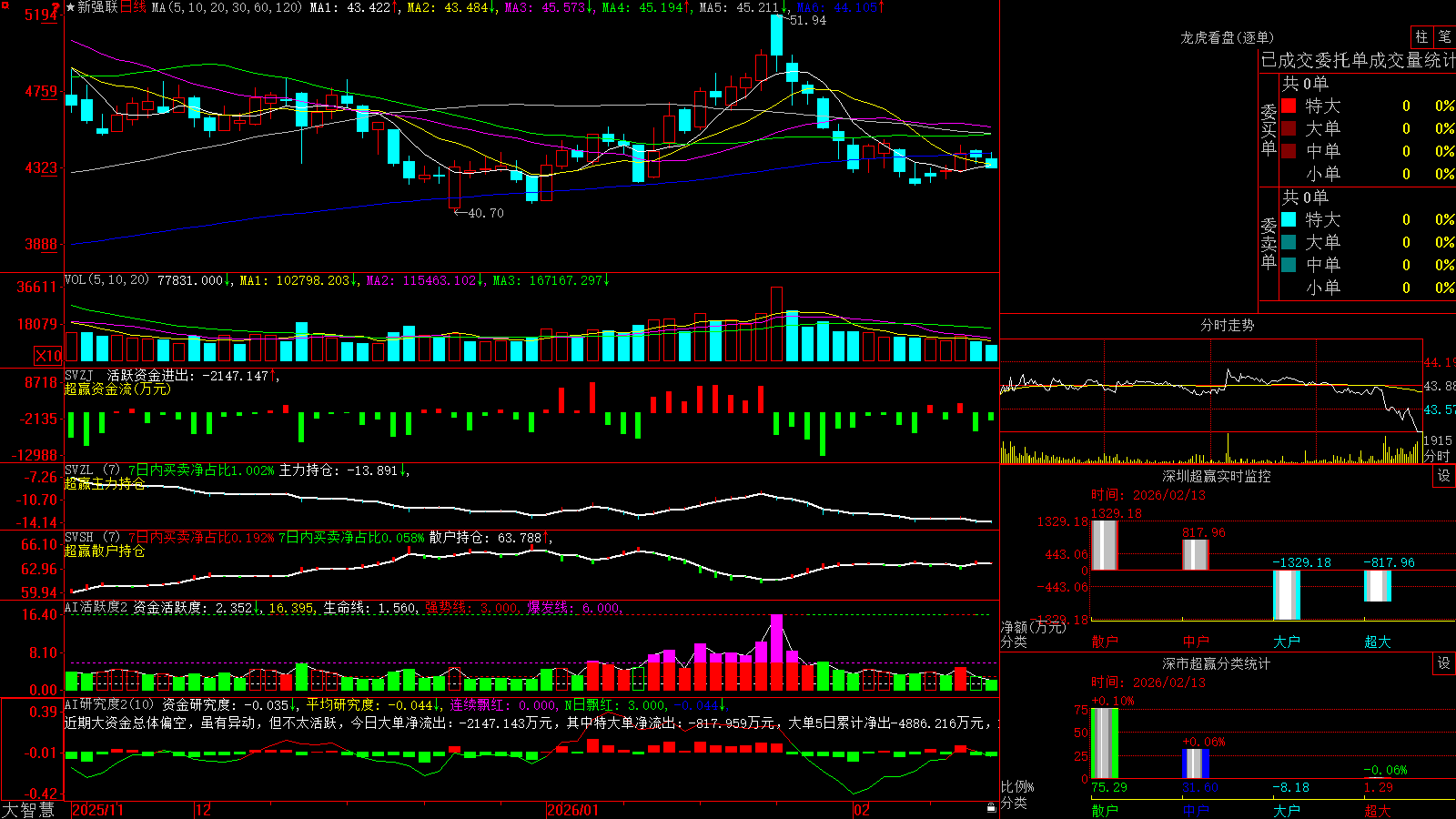Click the 分时走势 panel title
Viewport: 1456px width, 819px height.
click(1227, 325)
